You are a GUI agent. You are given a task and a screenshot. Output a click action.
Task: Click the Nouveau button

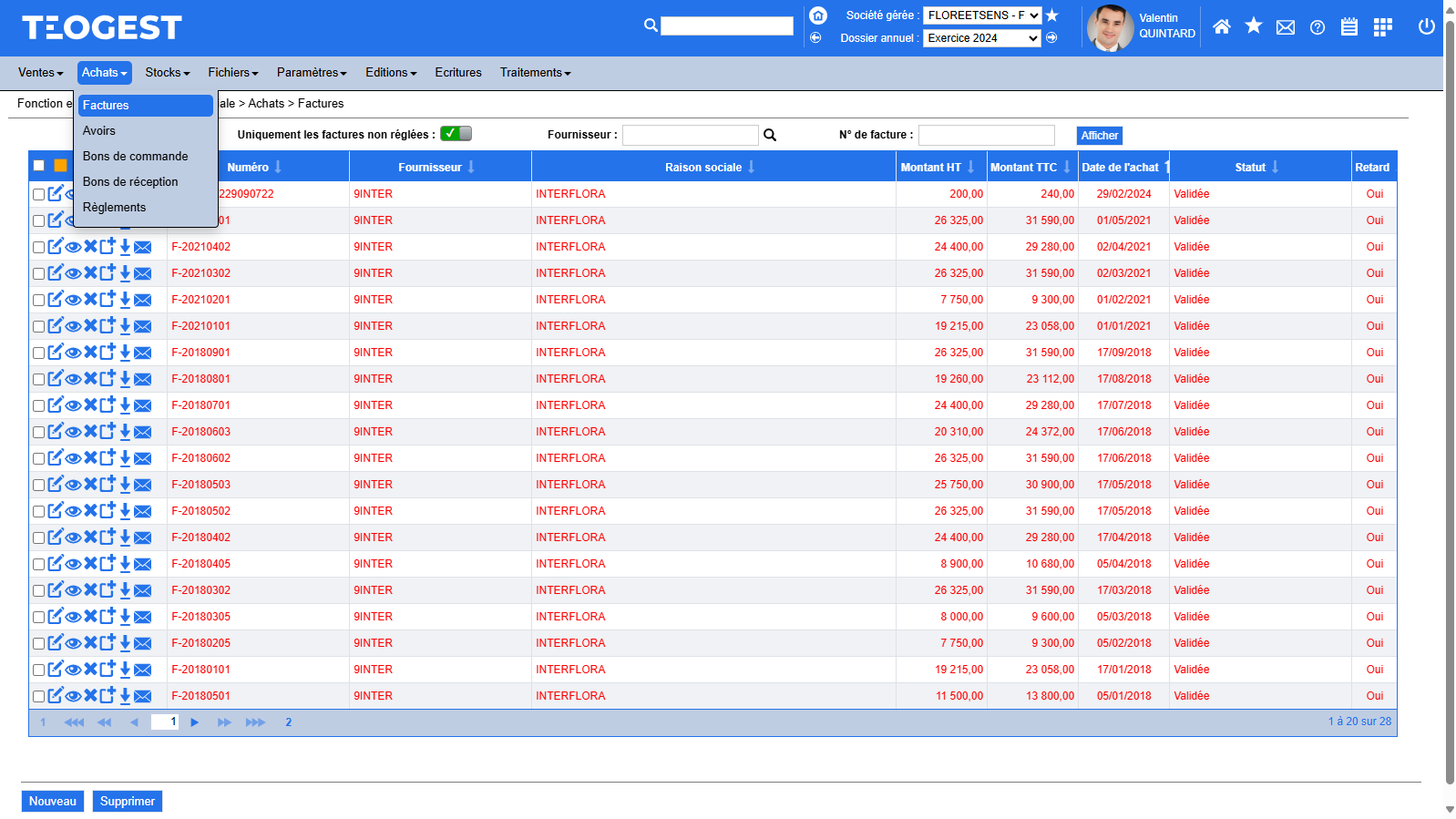[53, 802]
